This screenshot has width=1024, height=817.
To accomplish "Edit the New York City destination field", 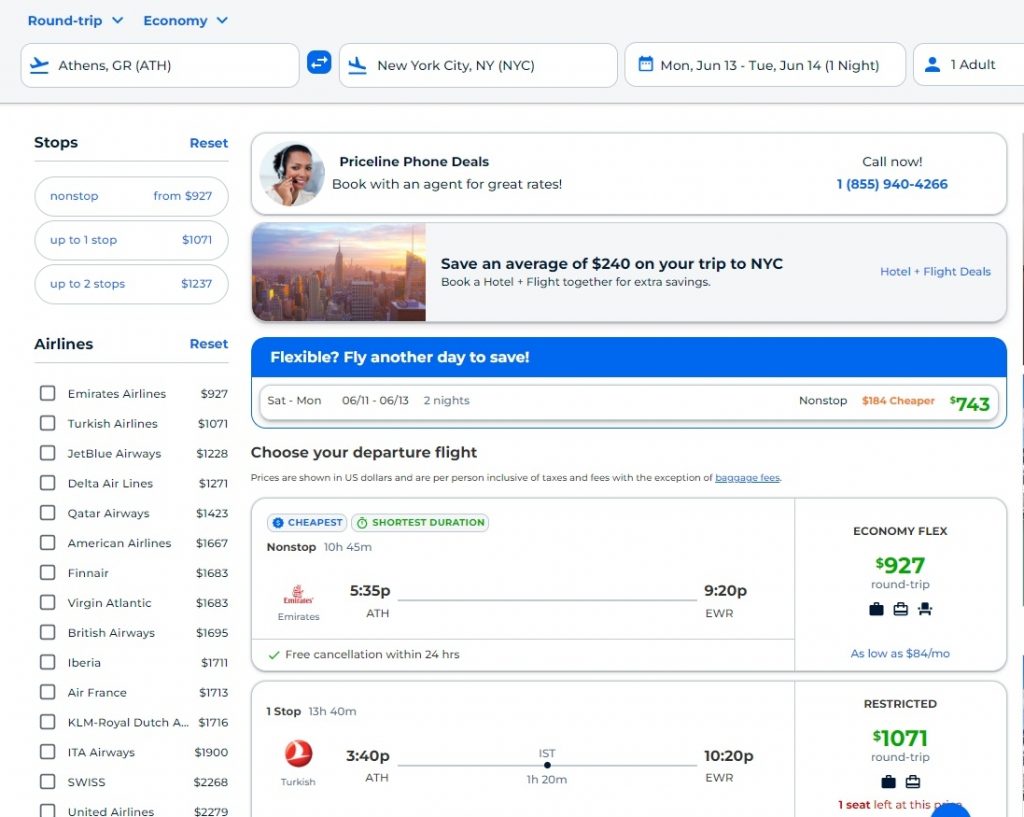I will point(478,65).
